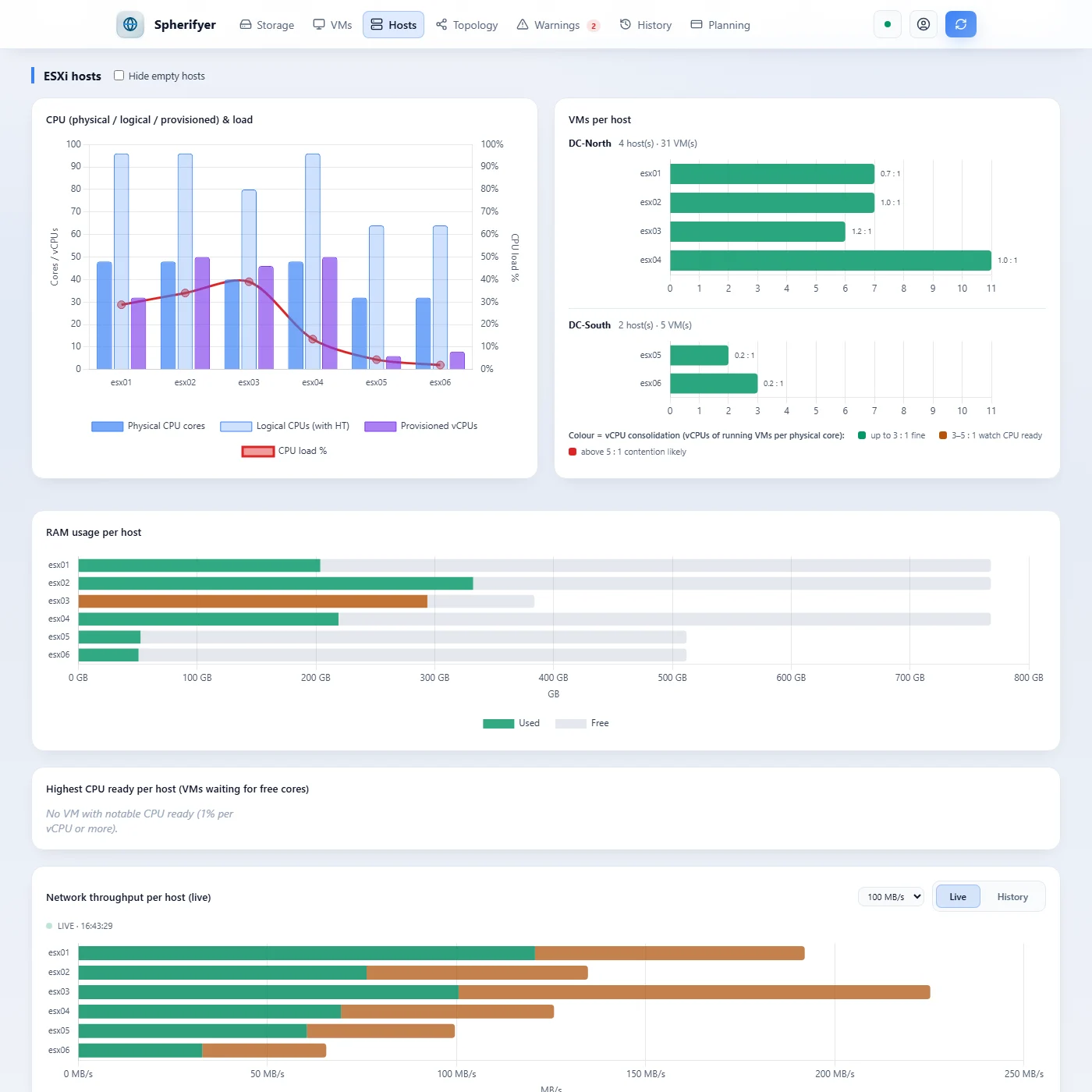Toggle Physical CPU cores legend series
The height and width of the screenshot is (1092, 1092).
(148, 426)
